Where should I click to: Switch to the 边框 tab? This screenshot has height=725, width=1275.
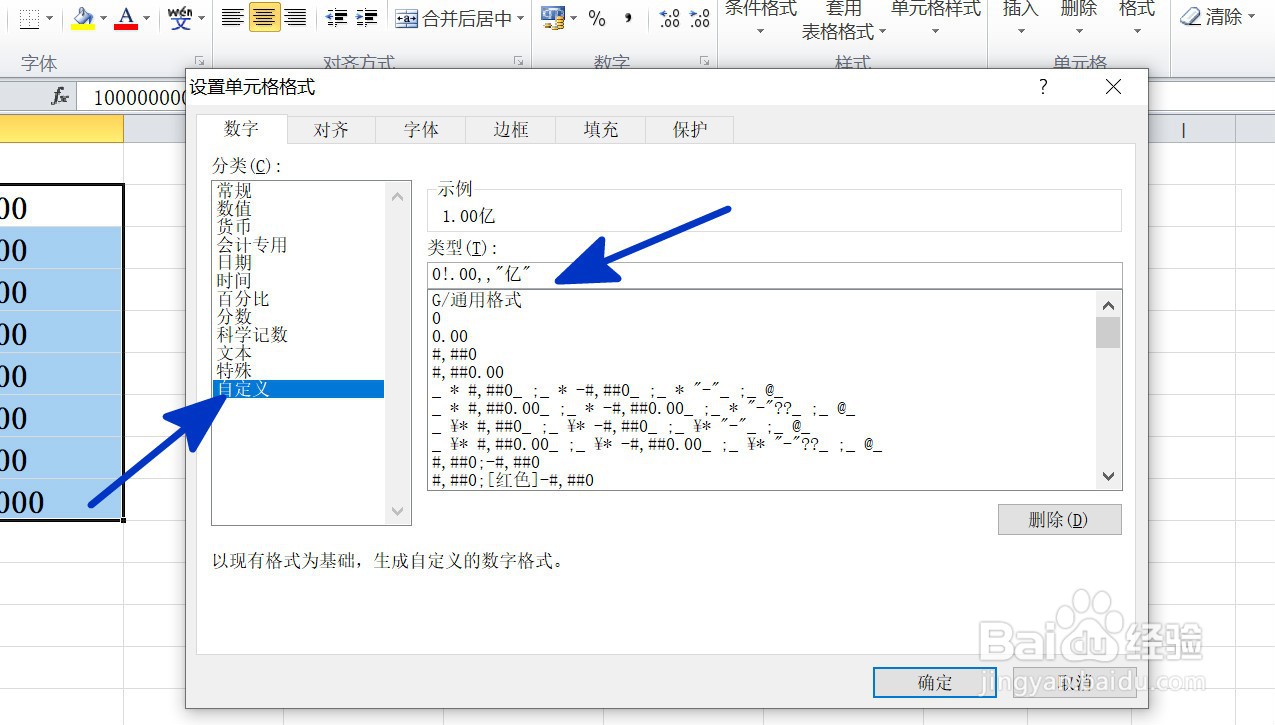(x=511, y=130)
